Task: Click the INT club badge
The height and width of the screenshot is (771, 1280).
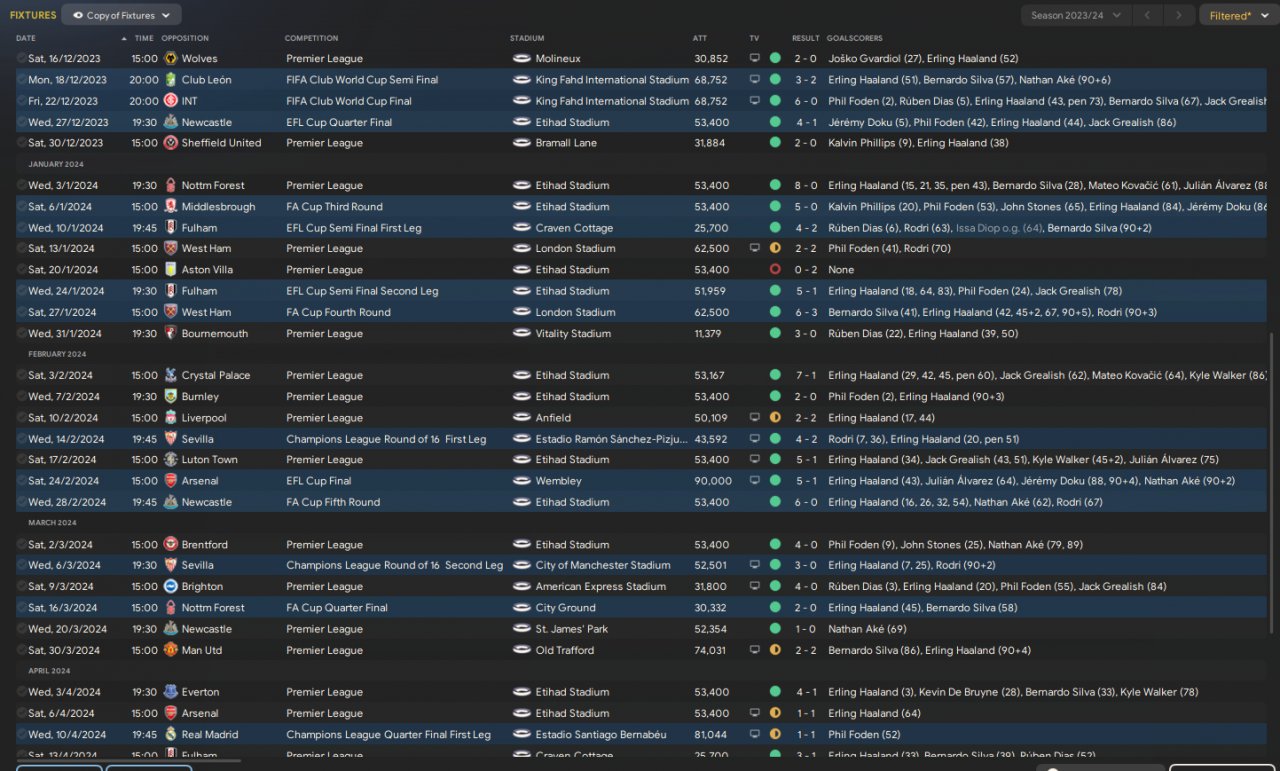Action: [170, 101]
